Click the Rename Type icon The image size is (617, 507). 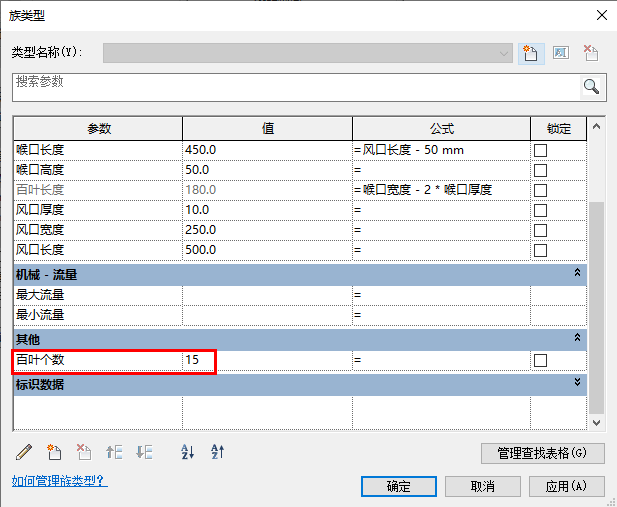click(561, 53)
